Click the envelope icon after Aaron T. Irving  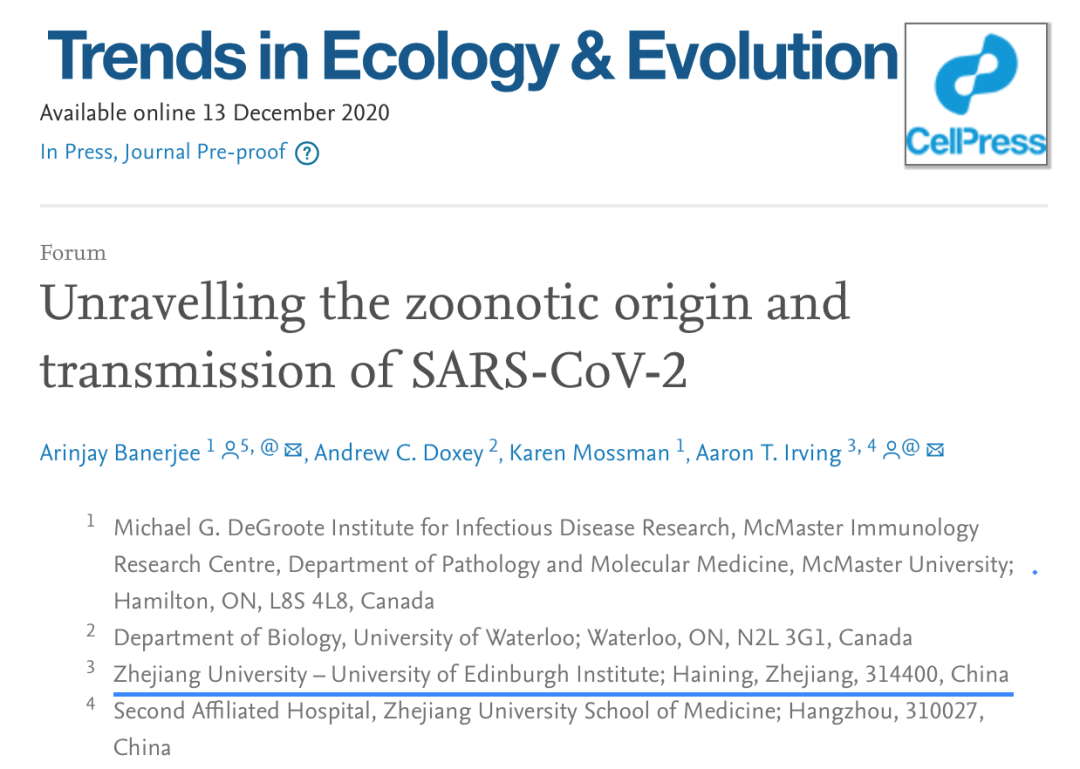[x=936, y=451]
